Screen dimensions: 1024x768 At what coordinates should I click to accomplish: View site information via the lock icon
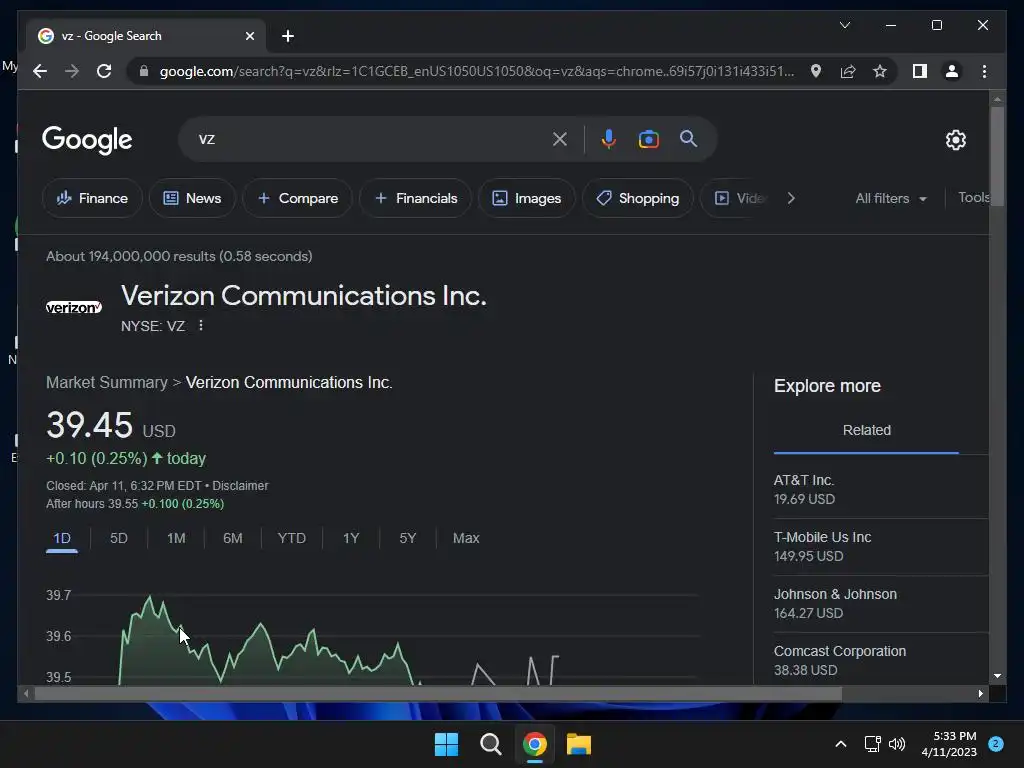pos(144,71)
